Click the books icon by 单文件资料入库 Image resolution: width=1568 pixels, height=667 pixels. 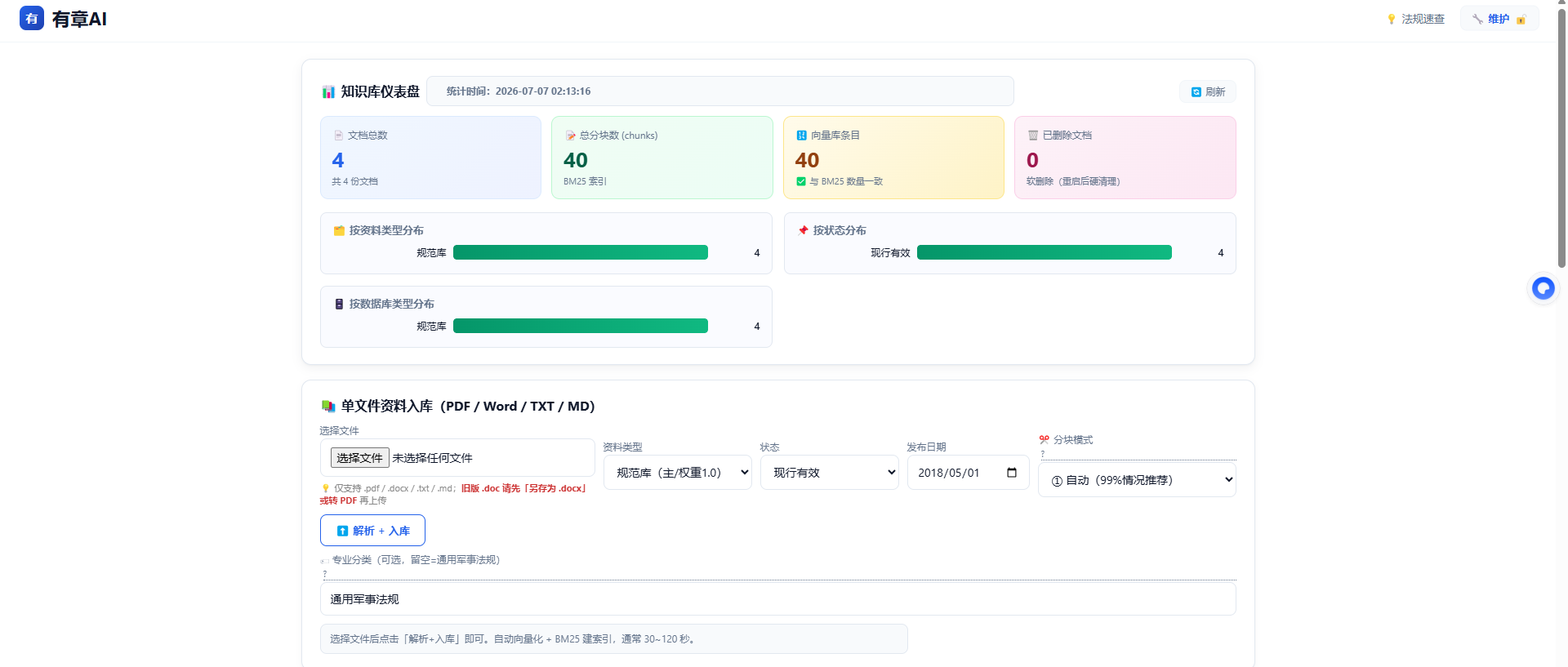328,406
